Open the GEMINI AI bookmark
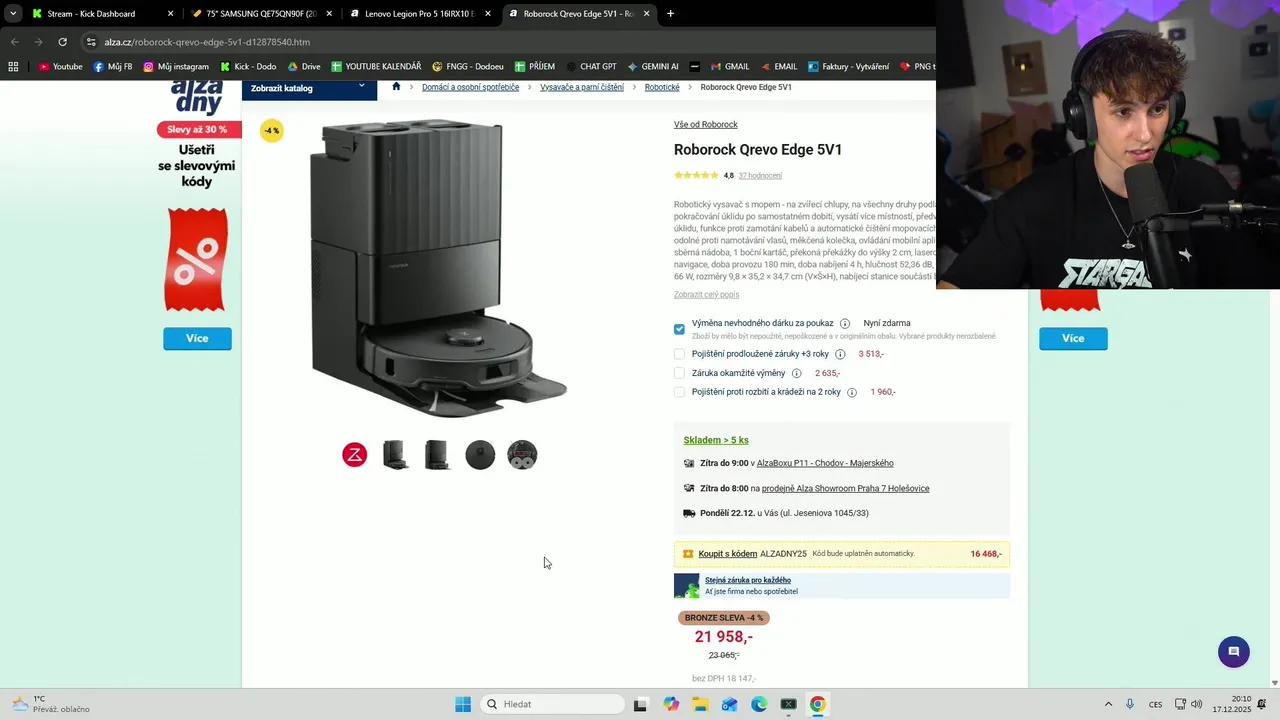The image size is (1280, 720). (652, 66)
